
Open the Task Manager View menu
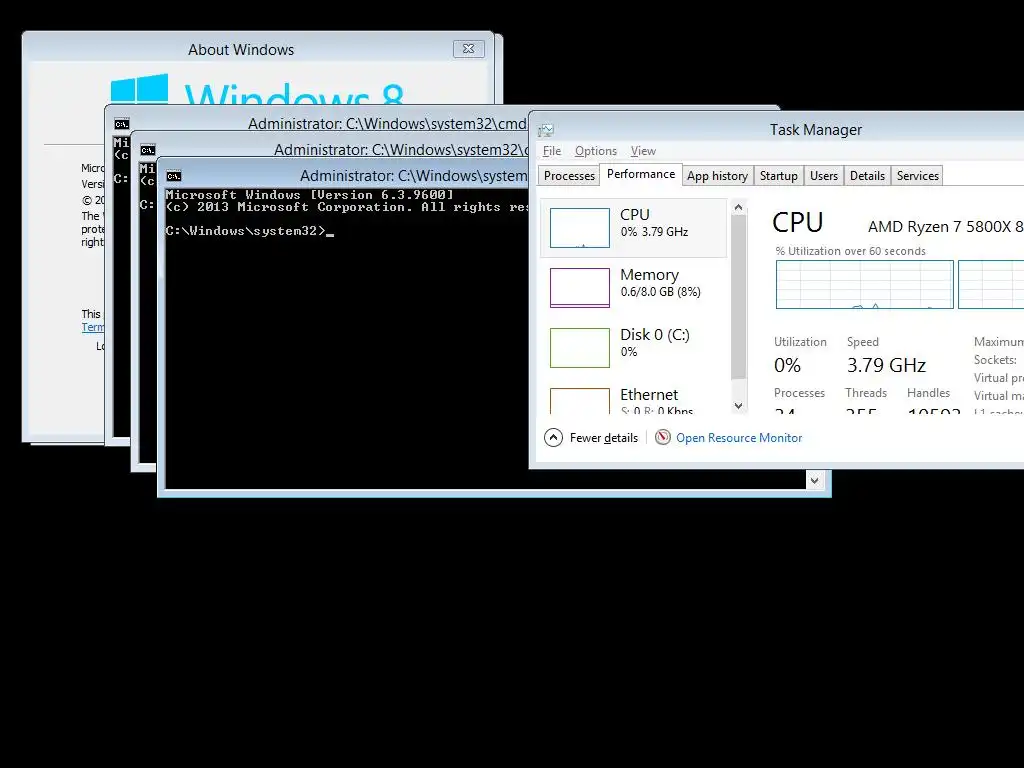[x=643, y=151]
